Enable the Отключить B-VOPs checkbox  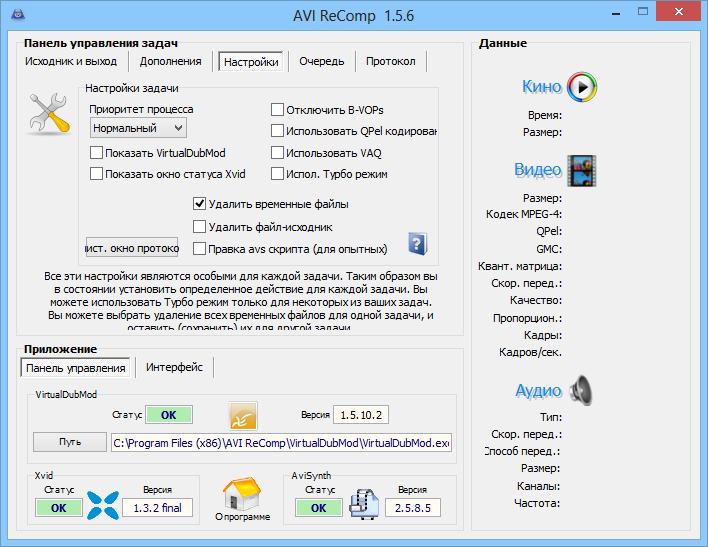pos(277,110)
